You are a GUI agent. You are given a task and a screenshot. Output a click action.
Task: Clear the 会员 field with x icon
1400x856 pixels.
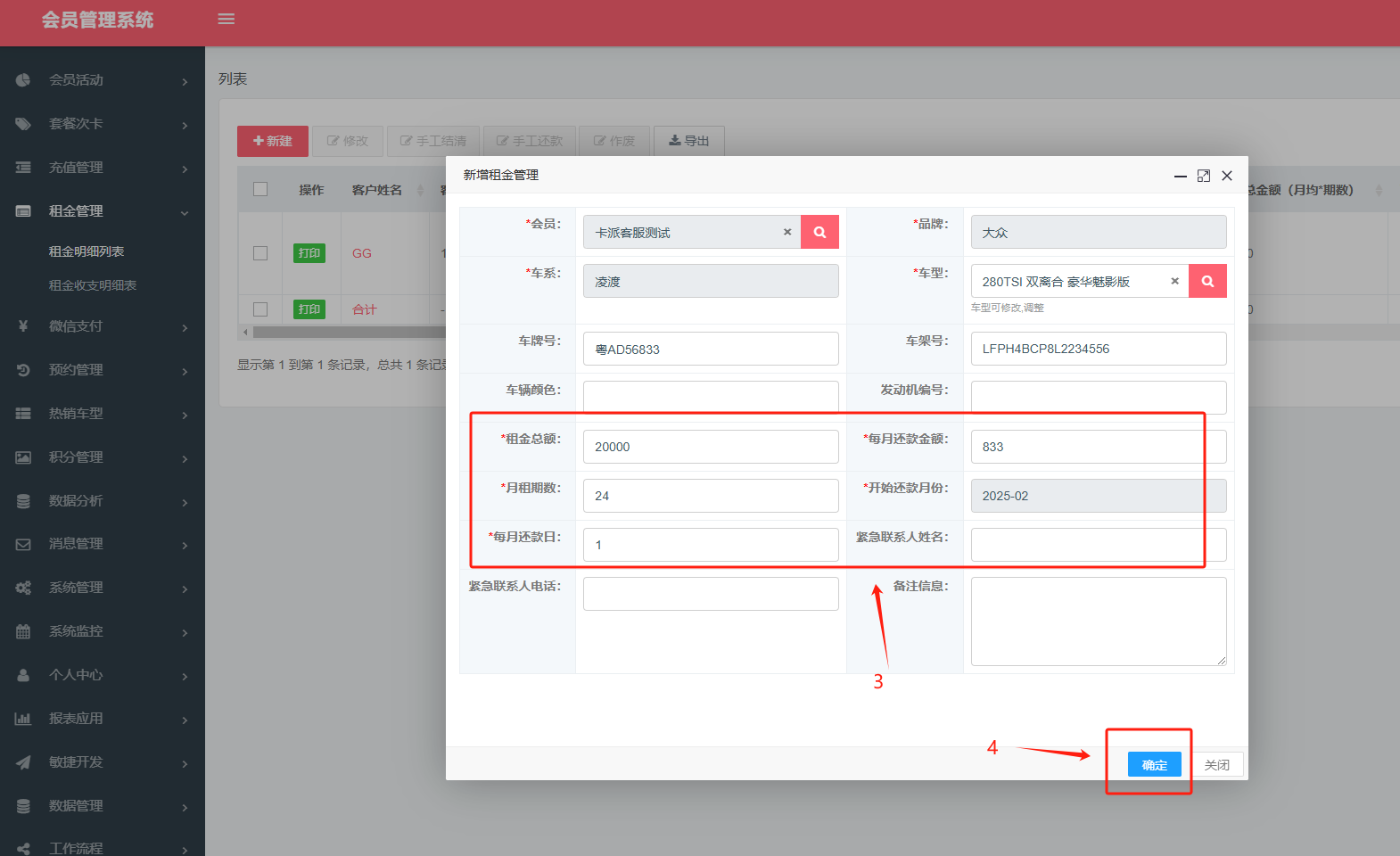point(787,232)
